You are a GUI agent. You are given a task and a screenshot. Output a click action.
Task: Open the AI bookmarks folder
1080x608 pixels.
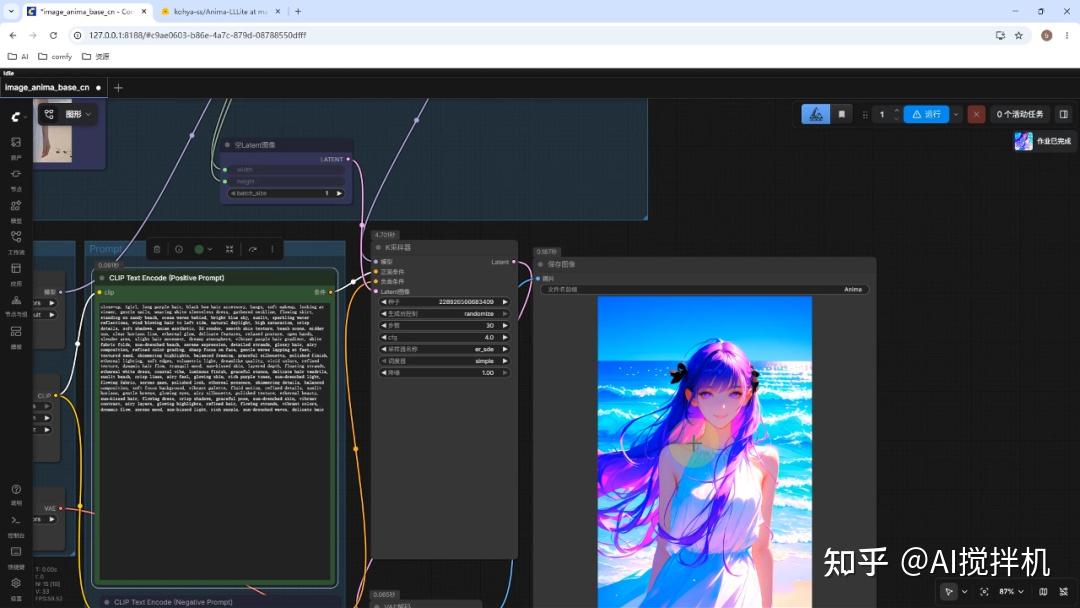click(x=18, y=56)
